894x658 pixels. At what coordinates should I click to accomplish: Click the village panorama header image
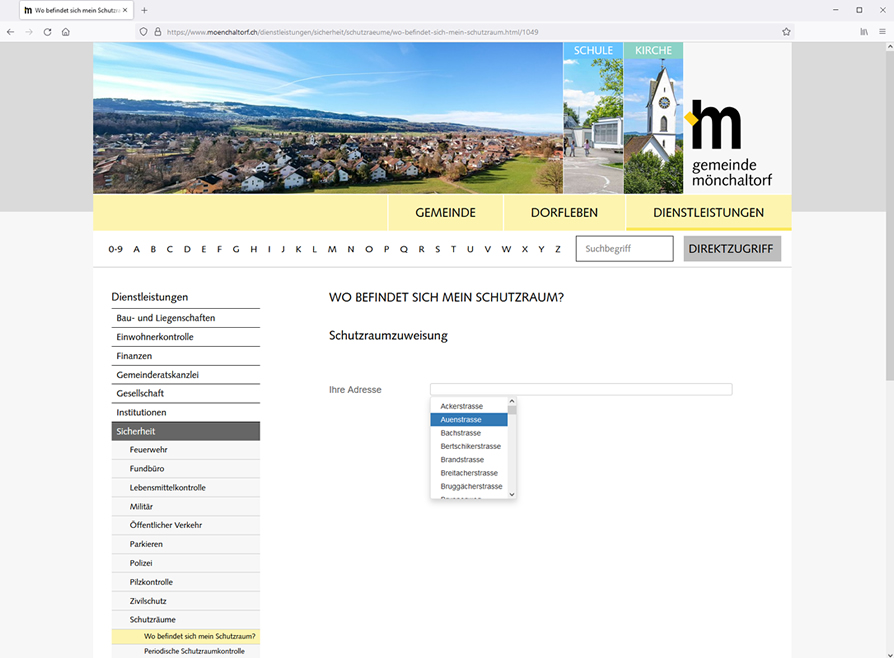coord(328,118)
